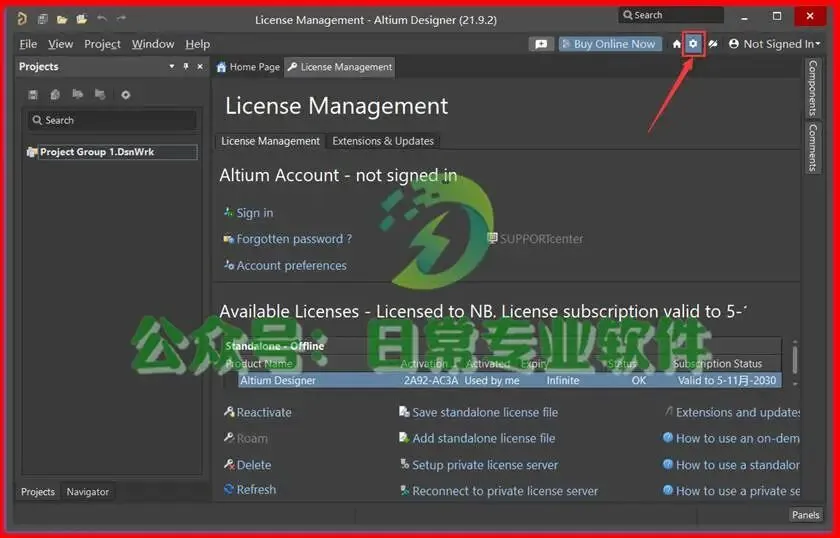Click the Subscription Status column header

pyautogui.click(x=717, y=363)
